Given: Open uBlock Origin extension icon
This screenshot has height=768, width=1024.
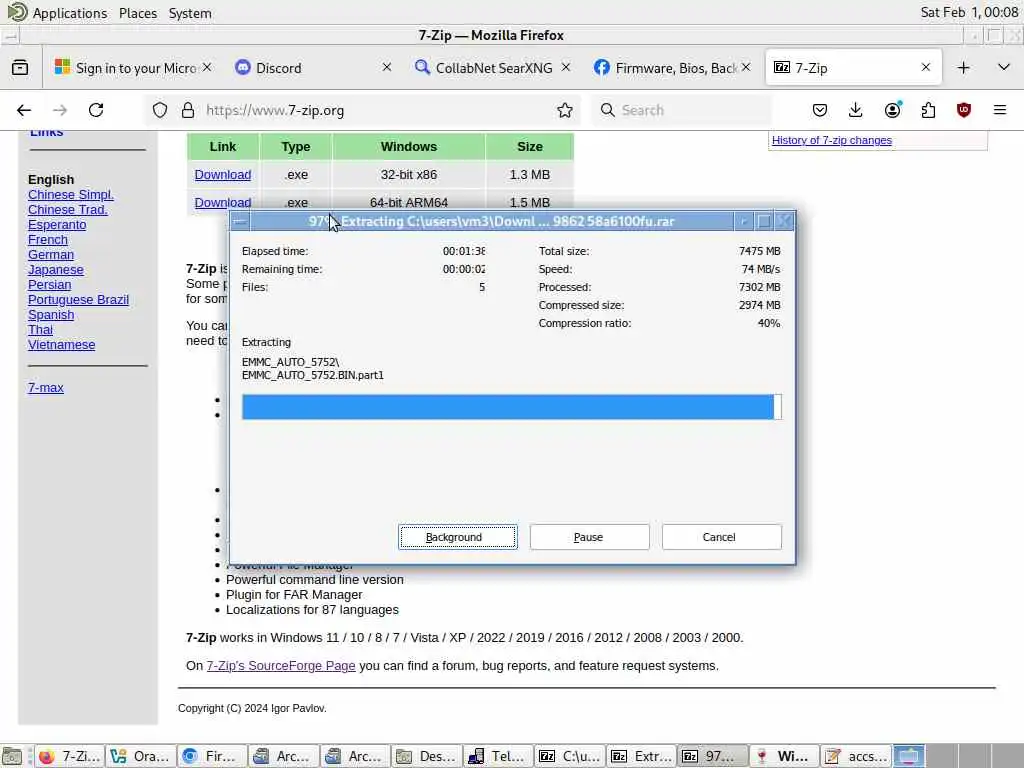Looking at the screenshot, I should tap(964, 110).
